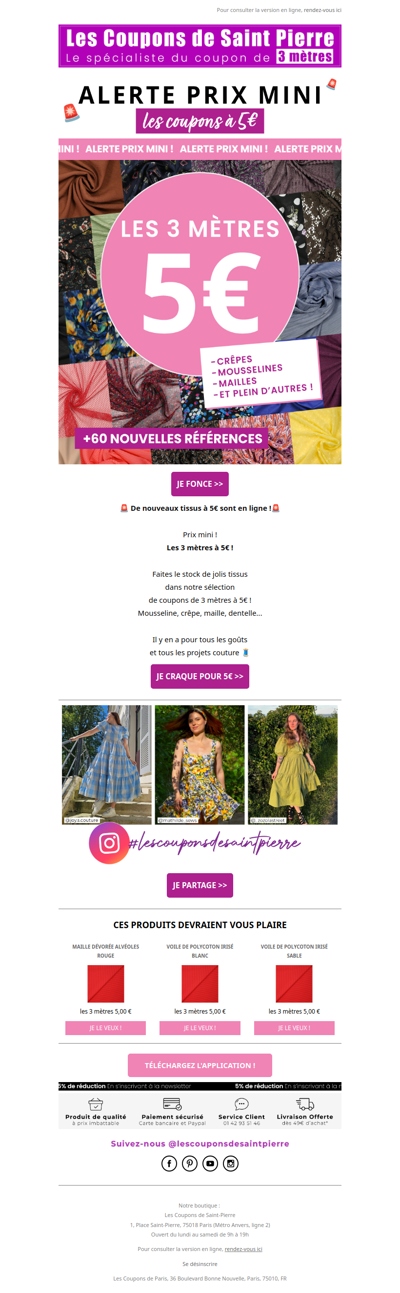Click the Produit de qualité basket icon
The height and width of the screenshot is (1293, 400).
point(96,1104)
